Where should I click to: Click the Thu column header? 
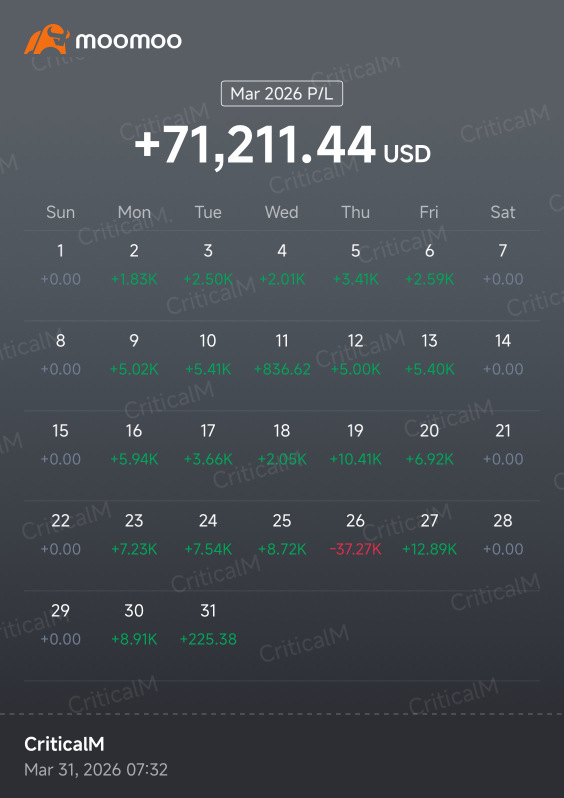[355, 212]
